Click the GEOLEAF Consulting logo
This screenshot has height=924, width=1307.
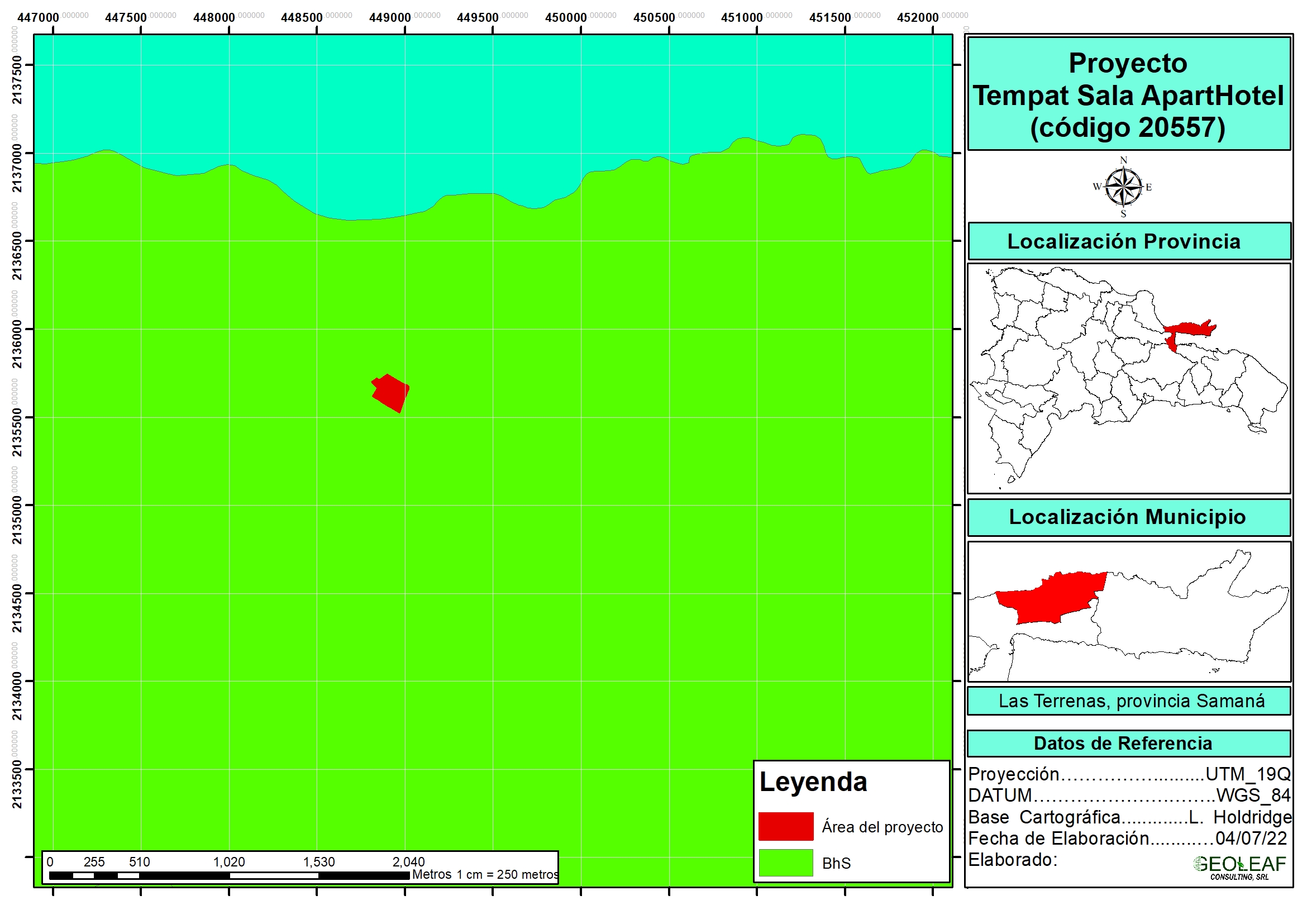(1239, 867)
